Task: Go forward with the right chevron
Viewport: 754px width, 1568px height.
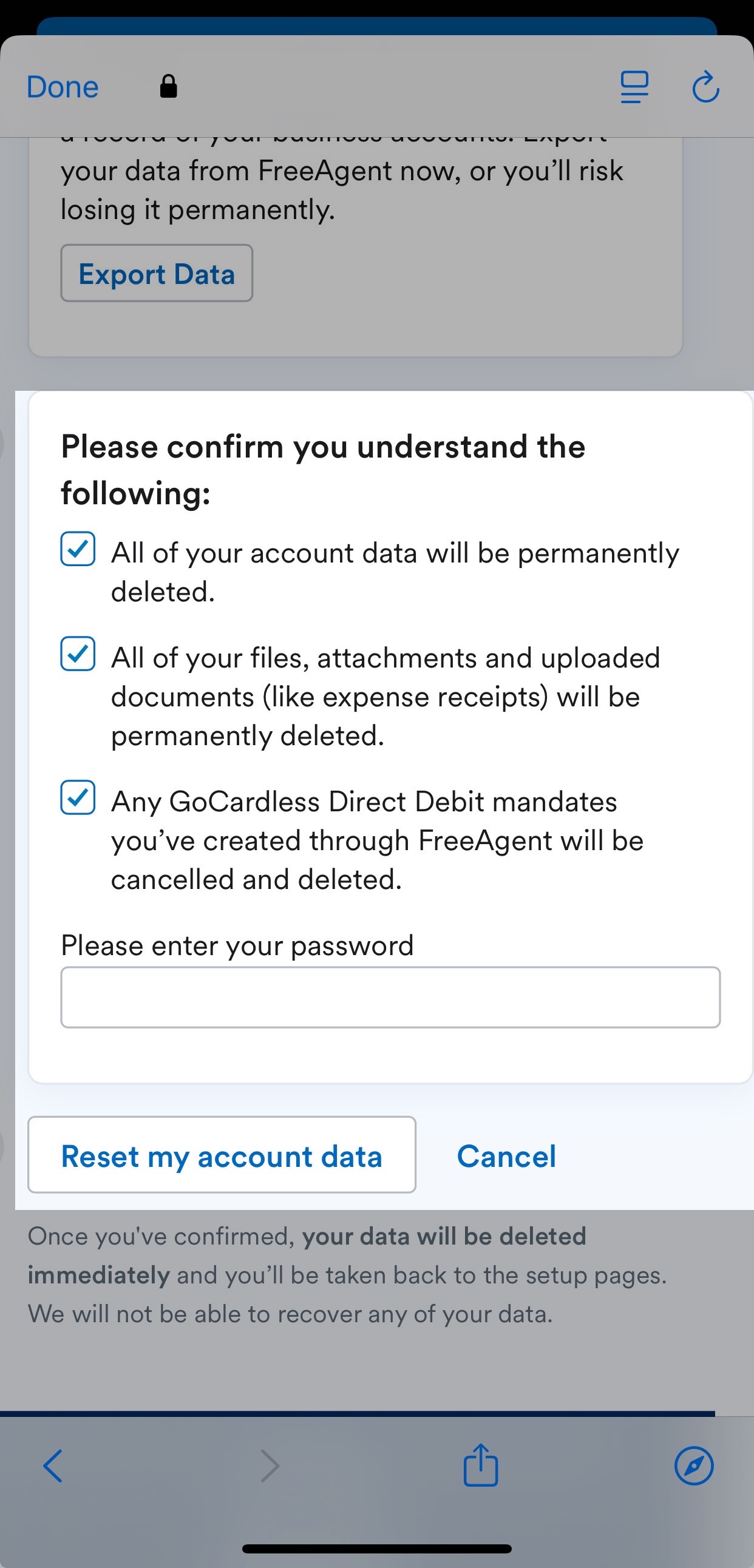Action: point(270,1465)
